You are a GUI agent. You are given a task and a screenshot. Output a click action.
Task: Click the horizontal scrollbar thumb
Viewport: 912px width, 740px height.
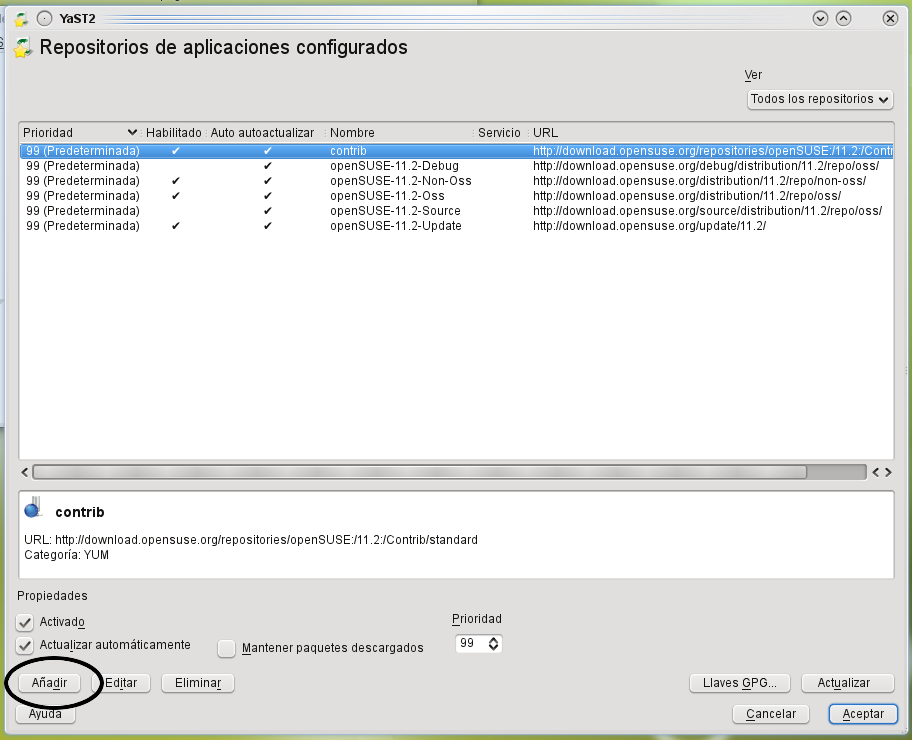pyautogui.click(x=420, y=472)
